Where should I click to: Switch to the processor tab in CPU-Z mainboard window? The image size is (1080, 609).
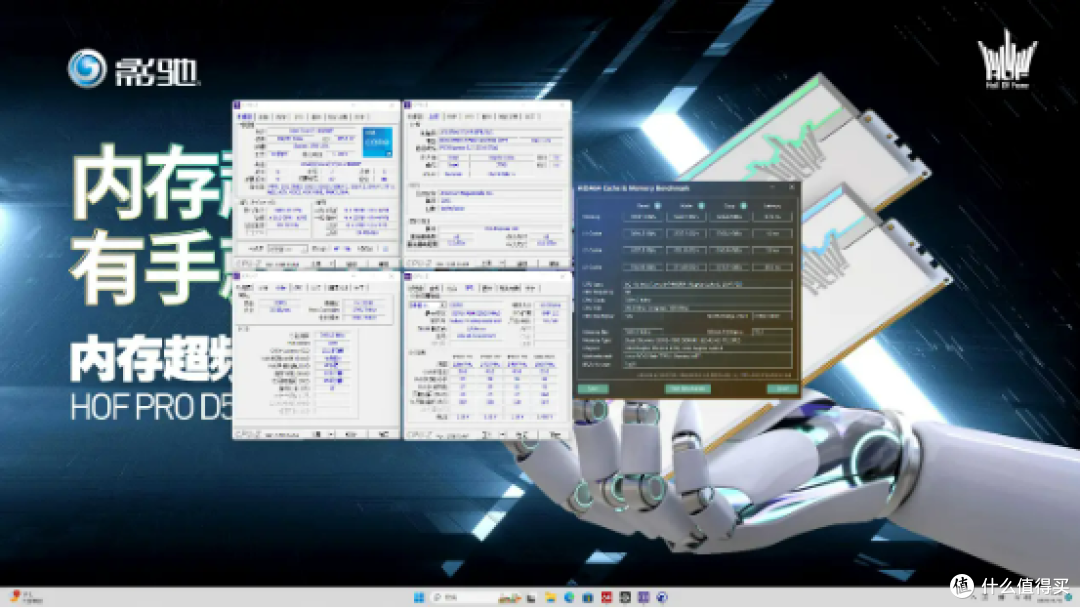click(x=417, y=117)
